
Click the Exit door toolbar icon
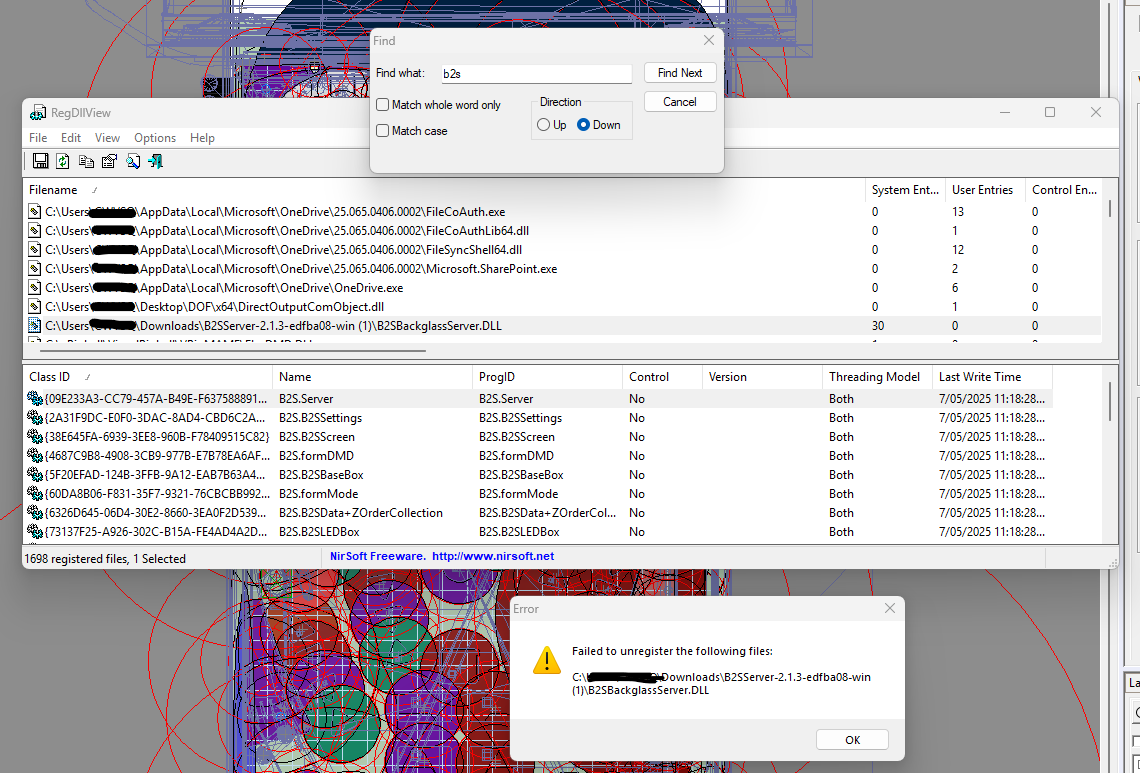[x=157, y=160]
